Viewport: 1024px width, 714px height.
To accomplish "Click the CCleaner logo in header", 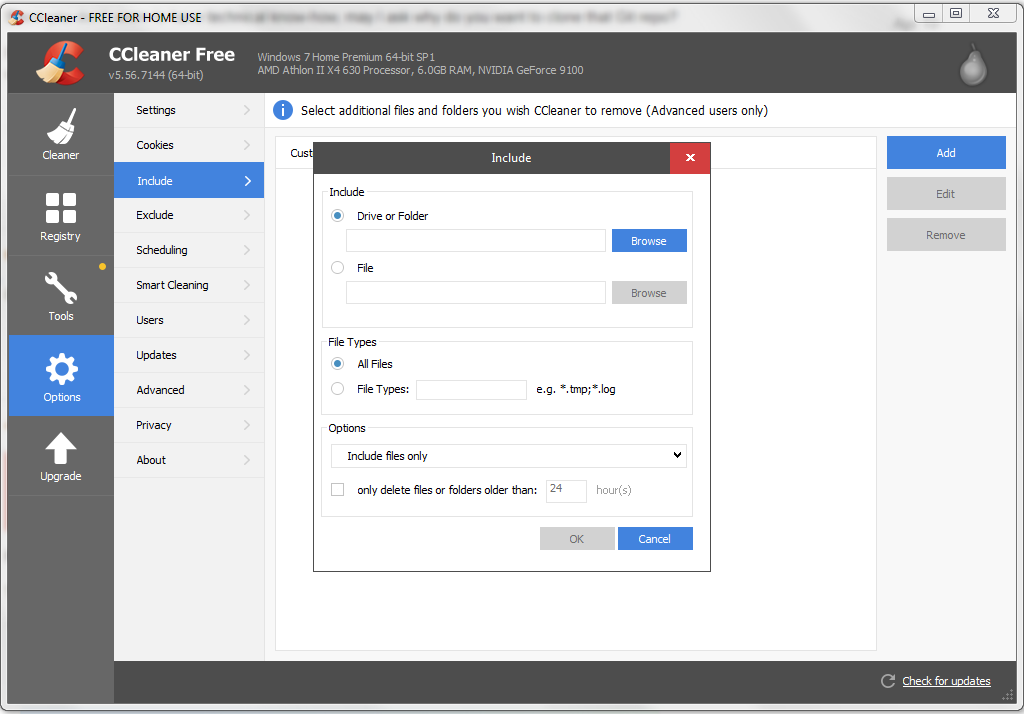I will click(x=60, y=63).
